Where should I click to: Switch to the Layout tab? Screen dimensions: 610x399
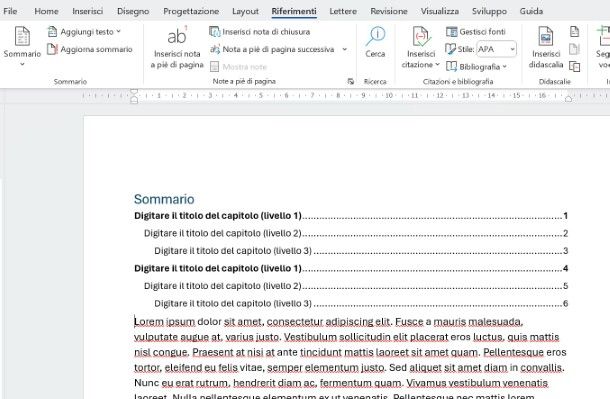coord(245,11)
